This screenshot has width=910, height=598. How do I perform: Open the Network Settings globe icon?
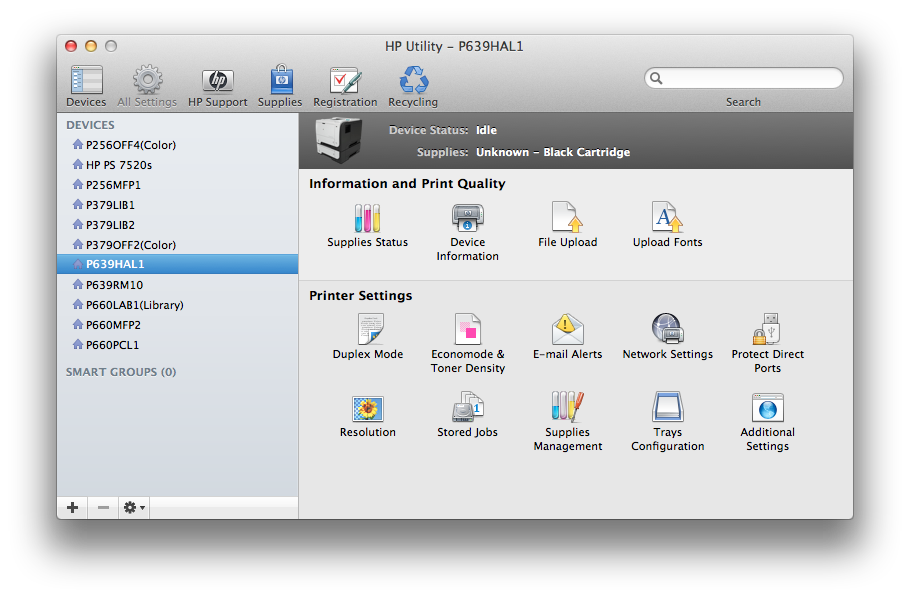pyautogui.click(x=667, y=329)
